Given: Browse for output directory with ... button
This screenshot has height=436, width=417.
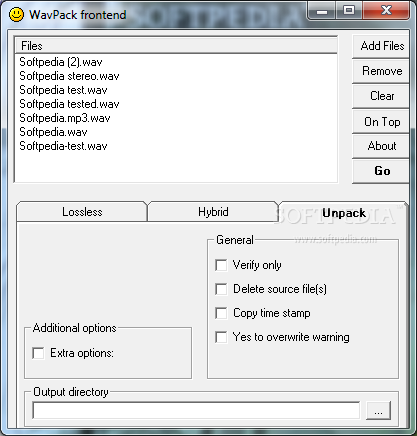Looking at the screenshot, I should pos(378,410).
